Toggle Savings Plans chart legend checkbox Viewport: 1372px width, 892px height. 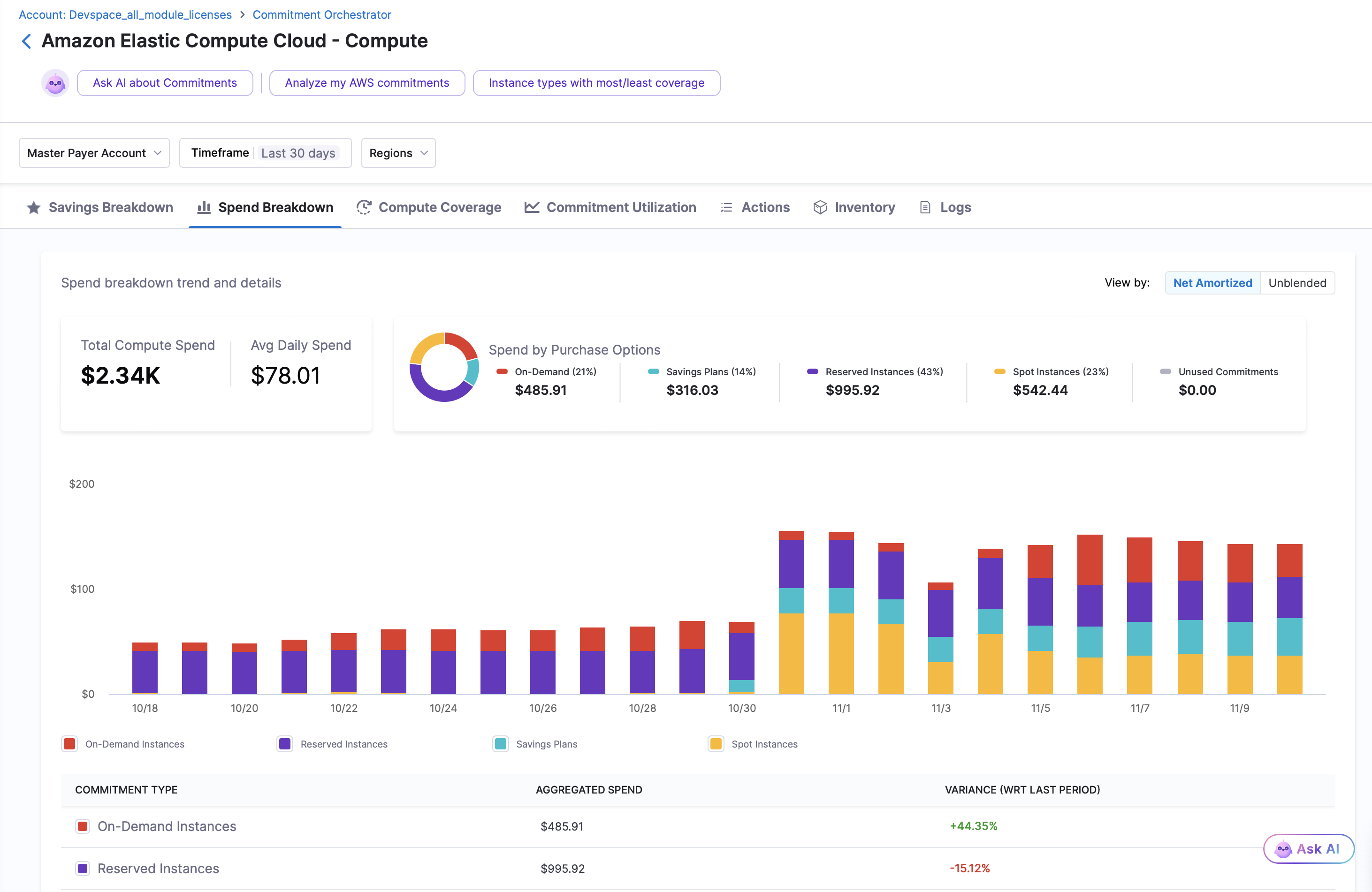click(500, 744)
